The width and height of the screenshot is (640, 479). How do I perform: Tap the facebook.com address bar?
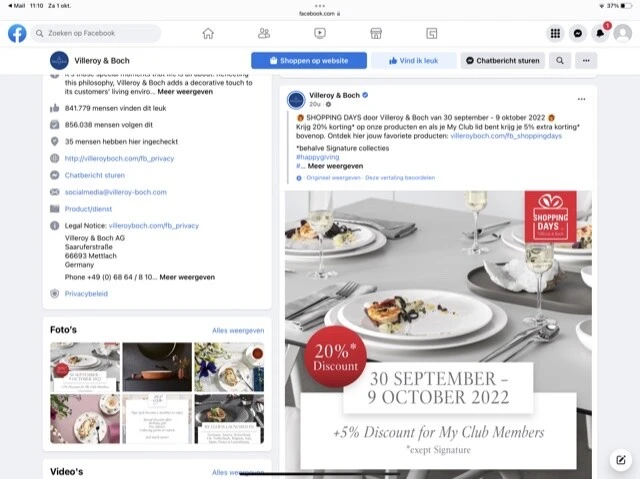[320, 13]
